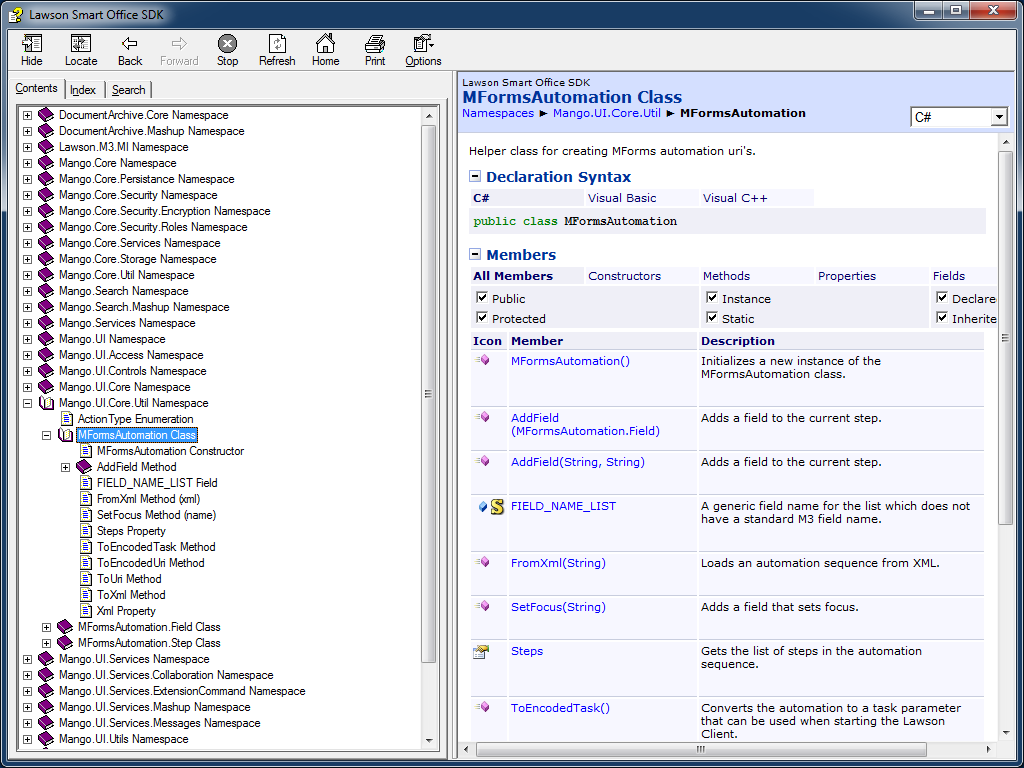The height and width of the screenshot is (768, 1024).
Task: Open the ToEncodedTask() member link
Action: point(560,708)
